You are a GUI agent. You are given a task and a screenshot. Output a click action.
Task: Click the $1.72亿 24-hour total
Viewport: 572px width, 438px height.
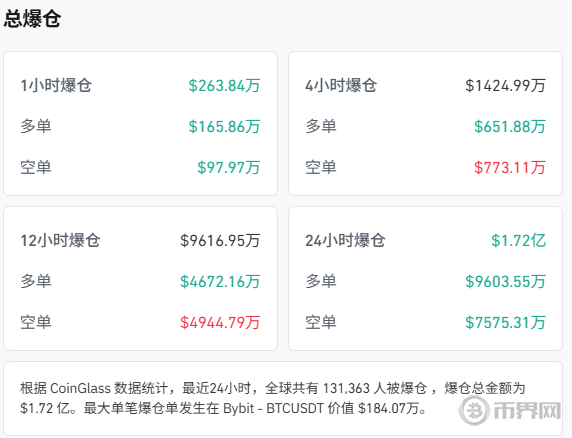[518, 241]
